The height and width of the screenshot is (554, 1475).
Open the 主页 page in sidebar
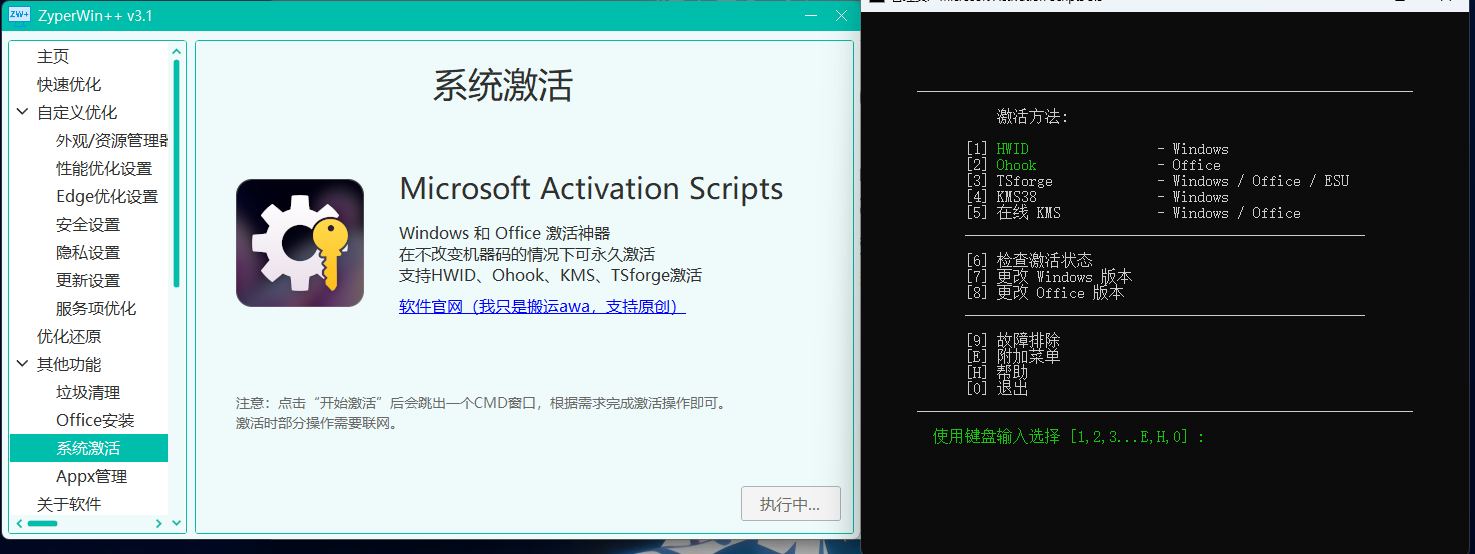[x=53, y=57]
